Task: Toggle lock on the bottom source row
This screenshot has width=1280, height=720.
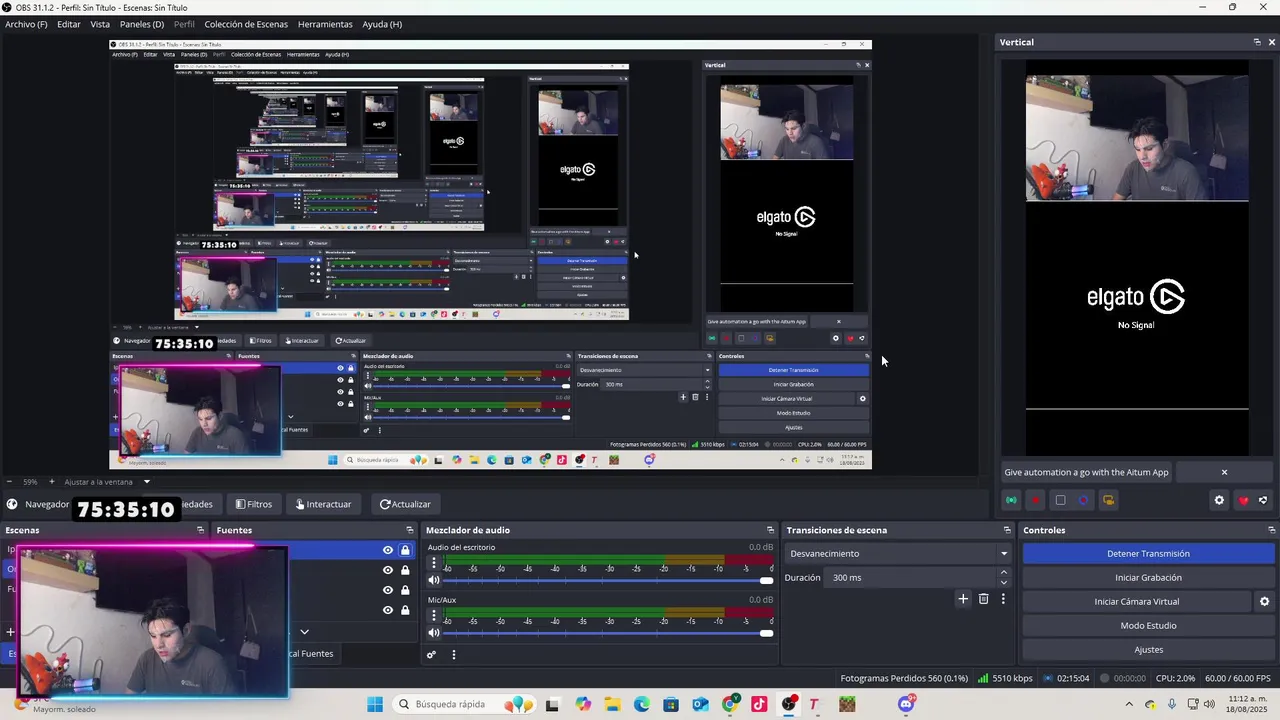Action: tap(405, 610)
